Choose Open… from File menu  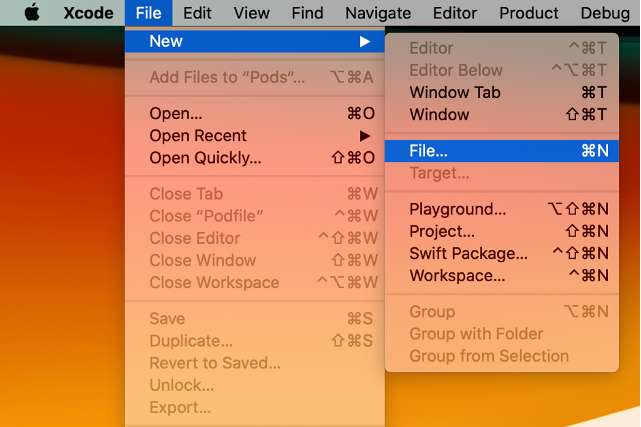point(255,113)
